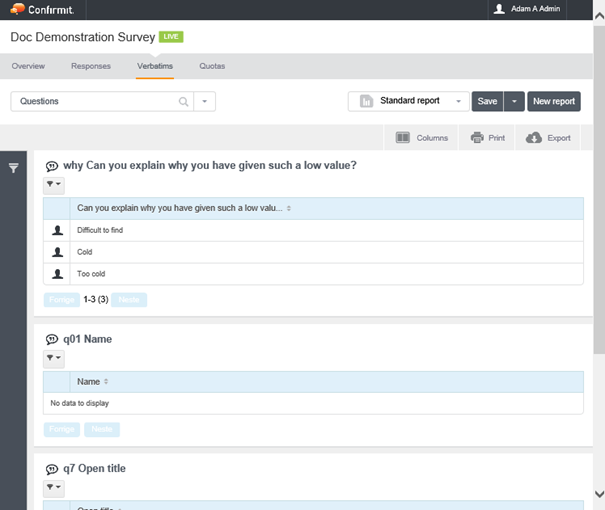Click the 'Cold' response text
605x510 pixels.
point(84,252)
